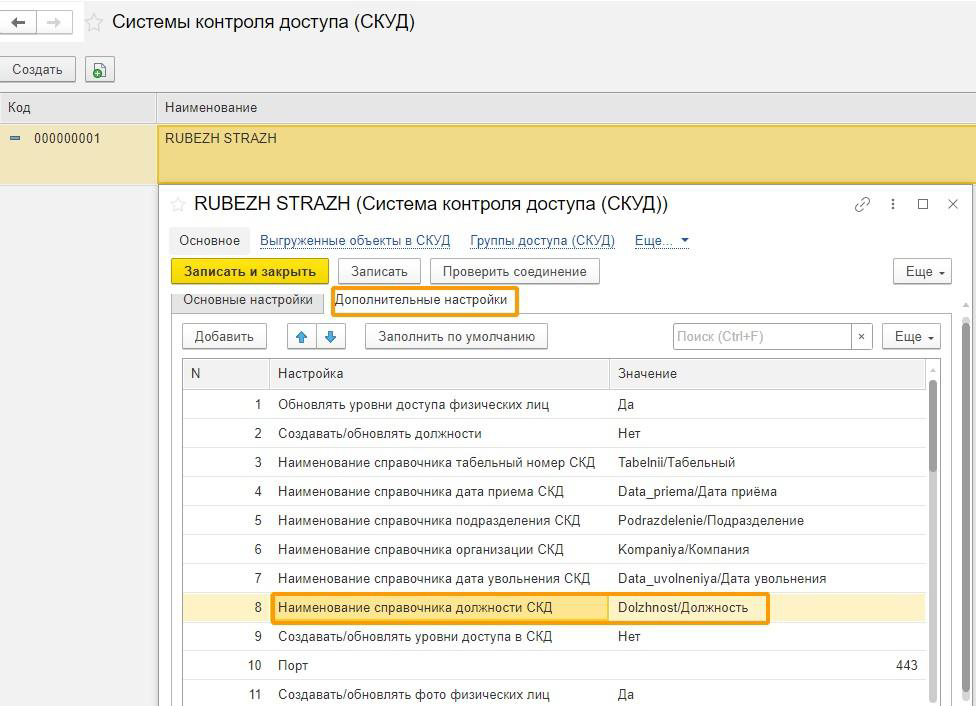Screen dimensions: 976x706
Task: Open Выгруженные объекты в СКУД link
Action: 354,241
